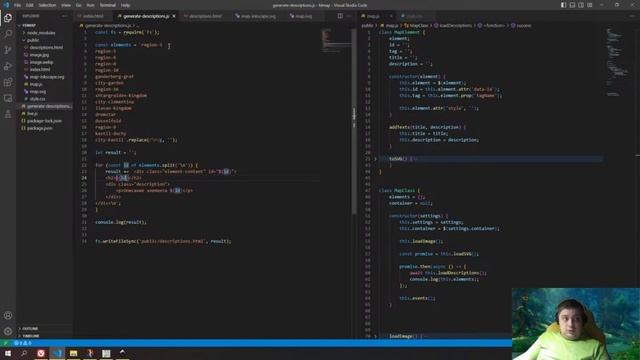
Task: Open the Vivaldi browser from the taskbar
Action: (40, 353)
